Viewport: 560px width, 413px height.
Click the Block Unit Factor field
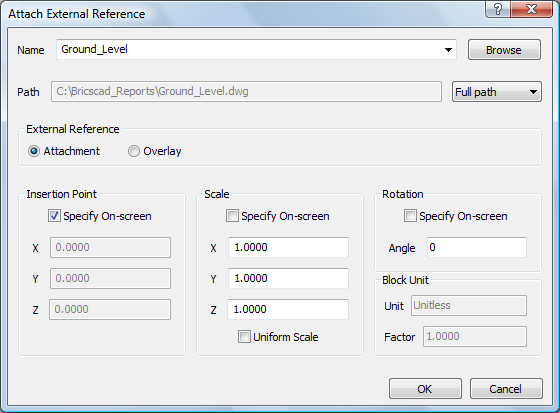(475, 336)
